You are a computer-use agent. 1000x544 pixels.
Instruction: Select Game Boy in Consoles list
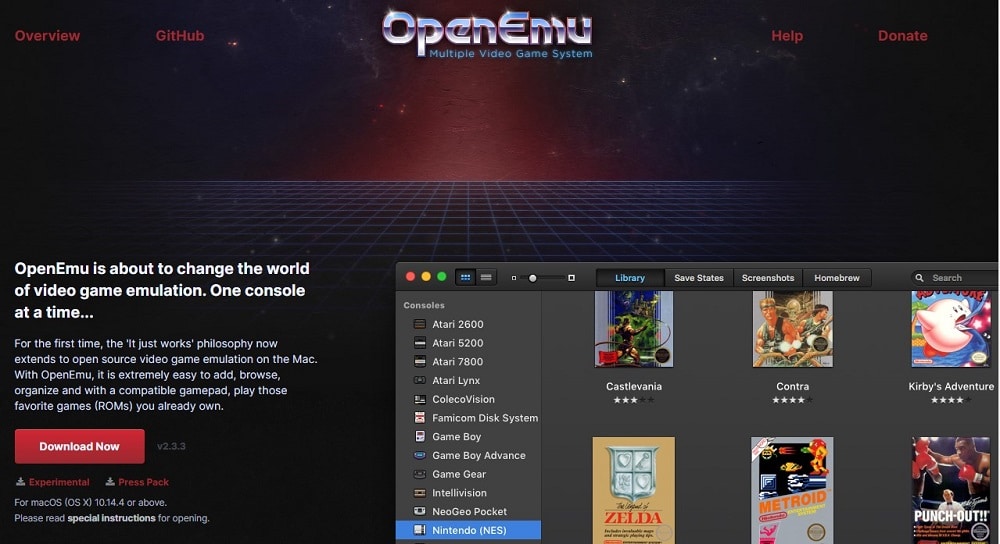(468, 436)
